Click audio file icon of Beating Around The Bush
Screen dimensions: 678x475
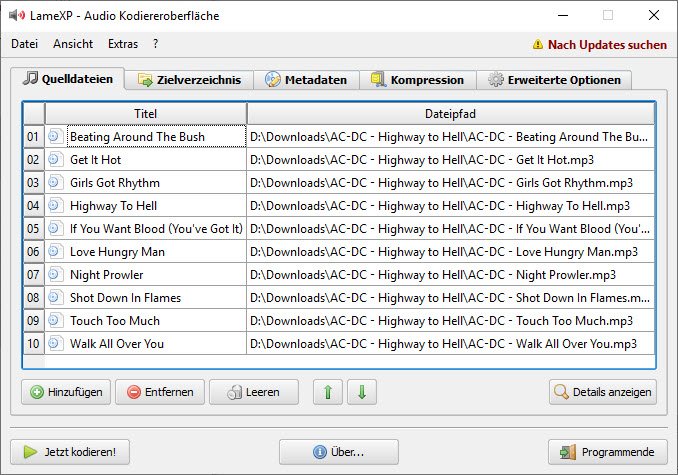[x=55, y=136]
